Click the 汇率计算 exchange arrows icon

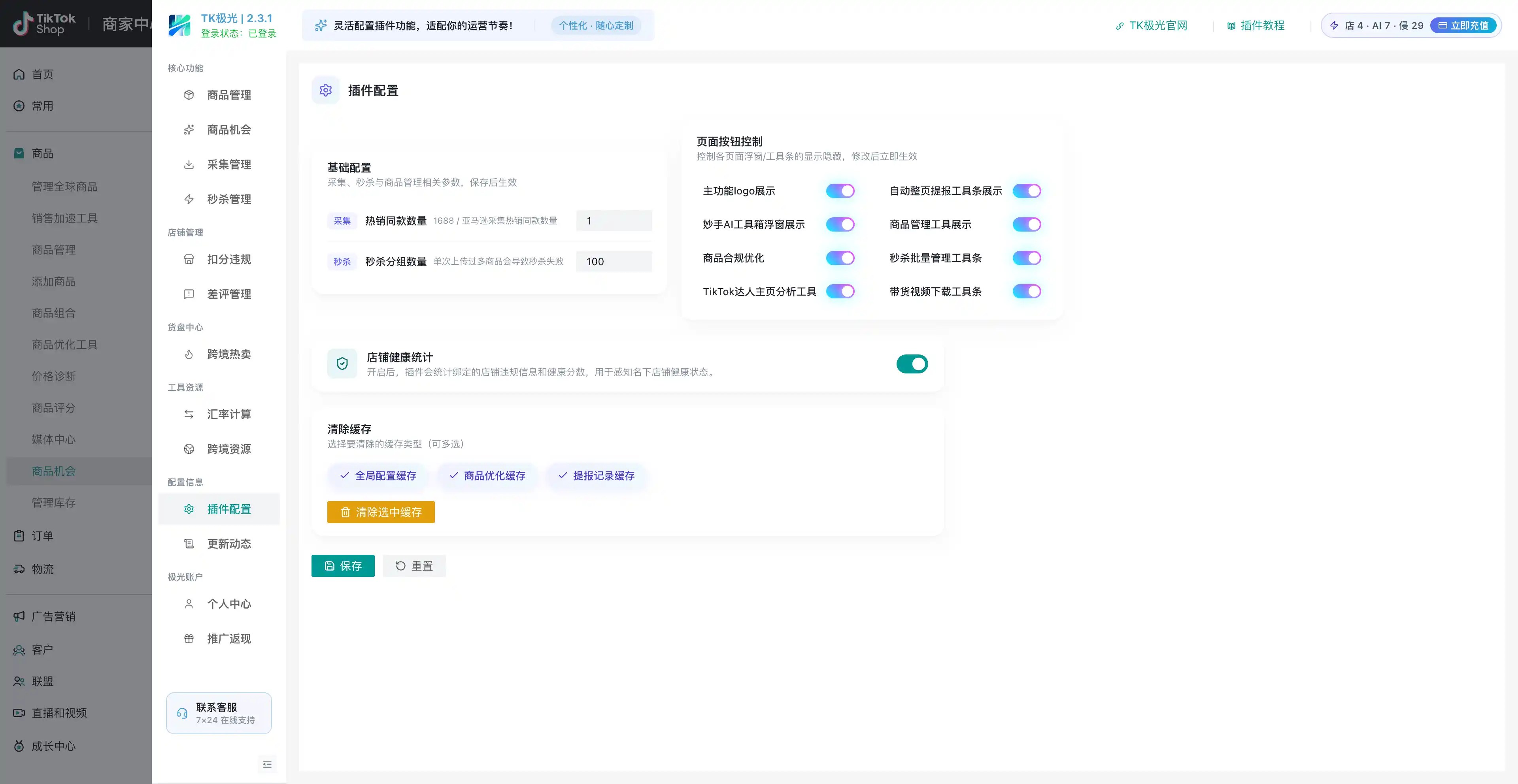coord(189,414)
